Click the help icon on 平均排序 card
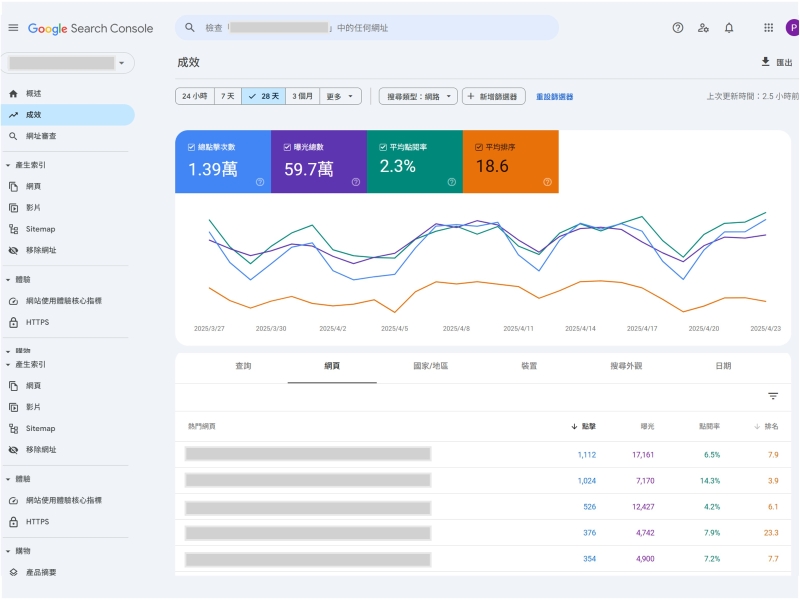The image size is (800, 600). [547, 182]
